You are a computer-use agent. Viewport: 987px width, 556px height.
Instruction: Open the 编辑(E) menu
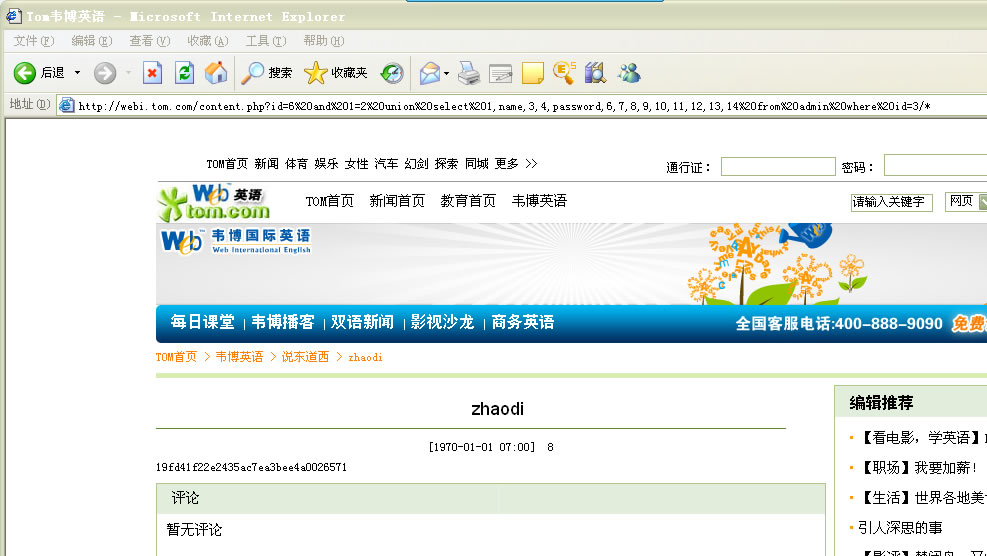click(92, 41)
